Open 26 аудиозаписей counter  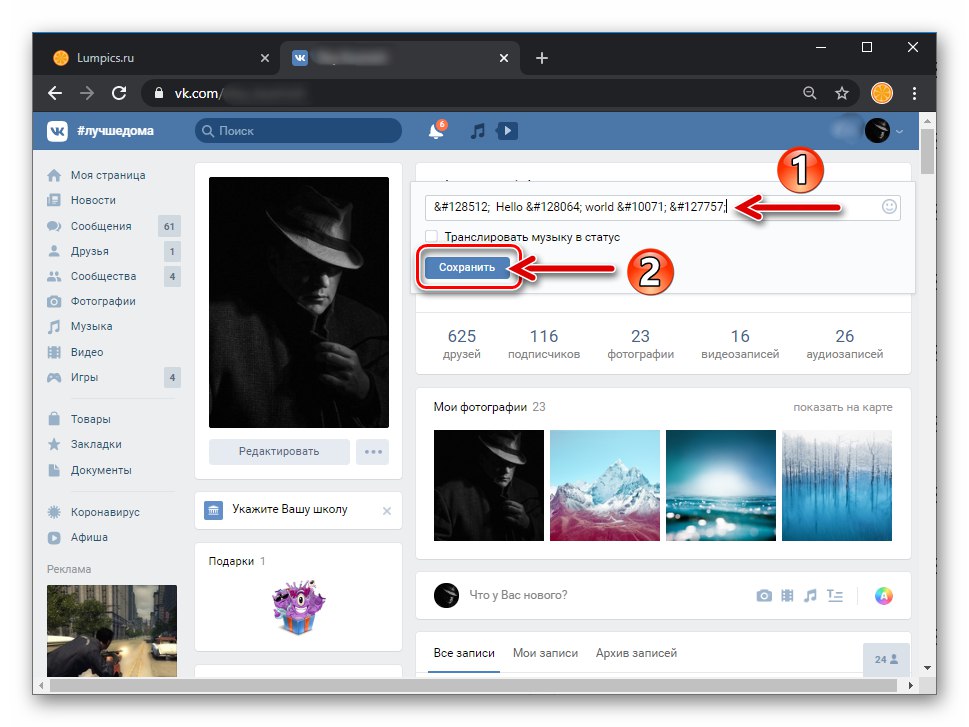(x=844, y=344)
